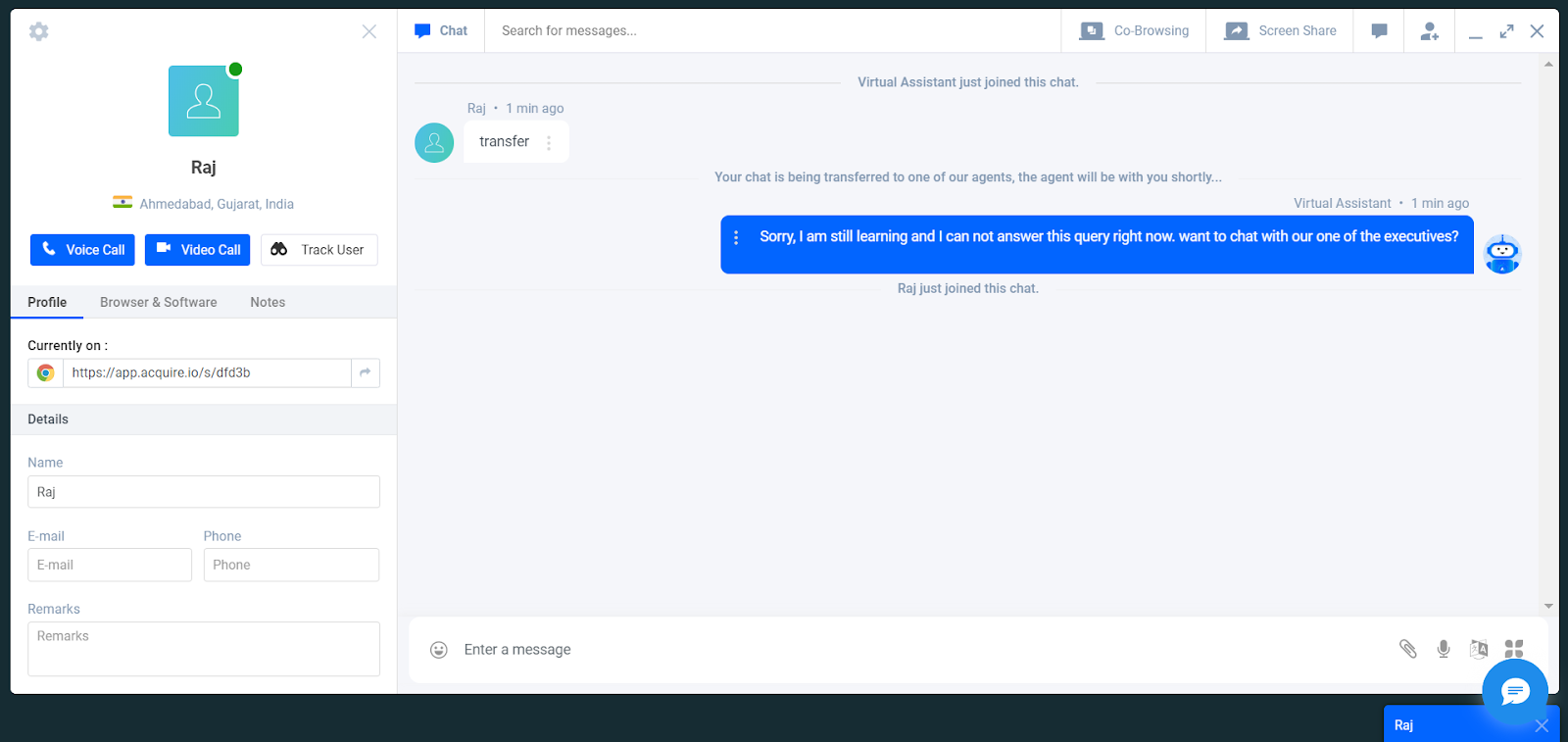Launch Co-Browsing session

(1134, 31)
